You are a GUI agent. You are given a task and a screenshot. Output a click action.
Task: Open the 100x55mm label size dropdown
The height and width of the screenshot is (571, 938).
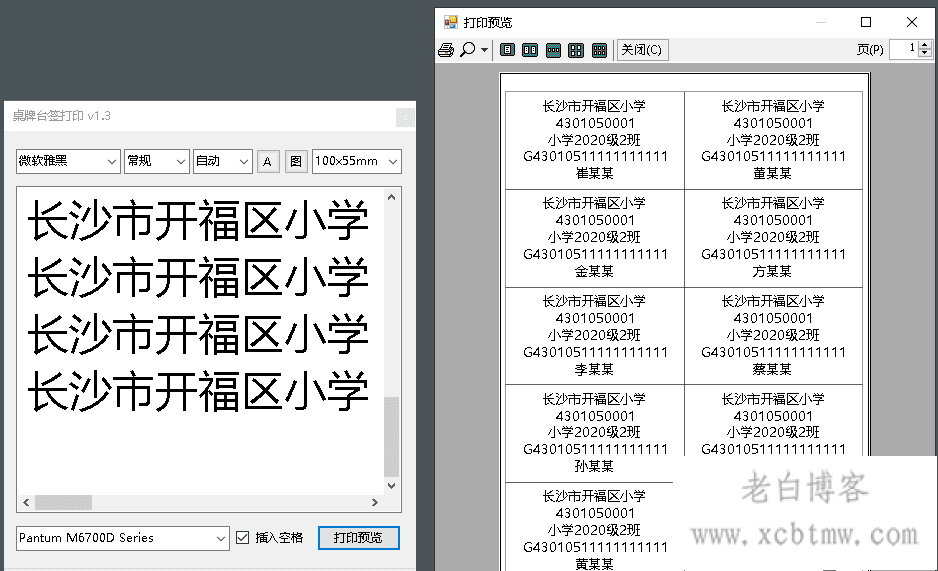(x=357, y=161)
